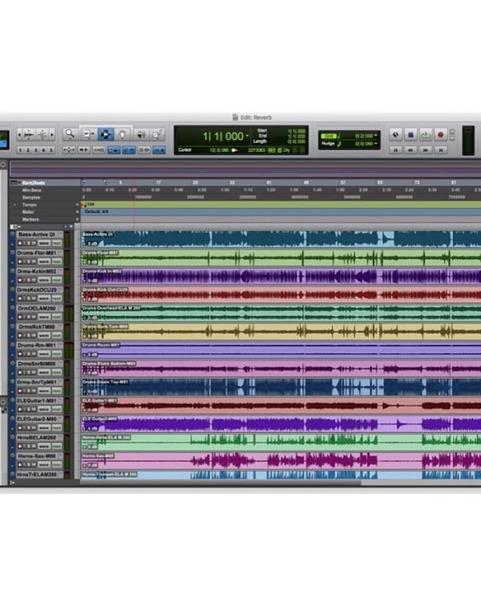Image resolution: width=481 pixels, height=600 pixels.
Task: Click the transport Record button
Action: (440, 135)
